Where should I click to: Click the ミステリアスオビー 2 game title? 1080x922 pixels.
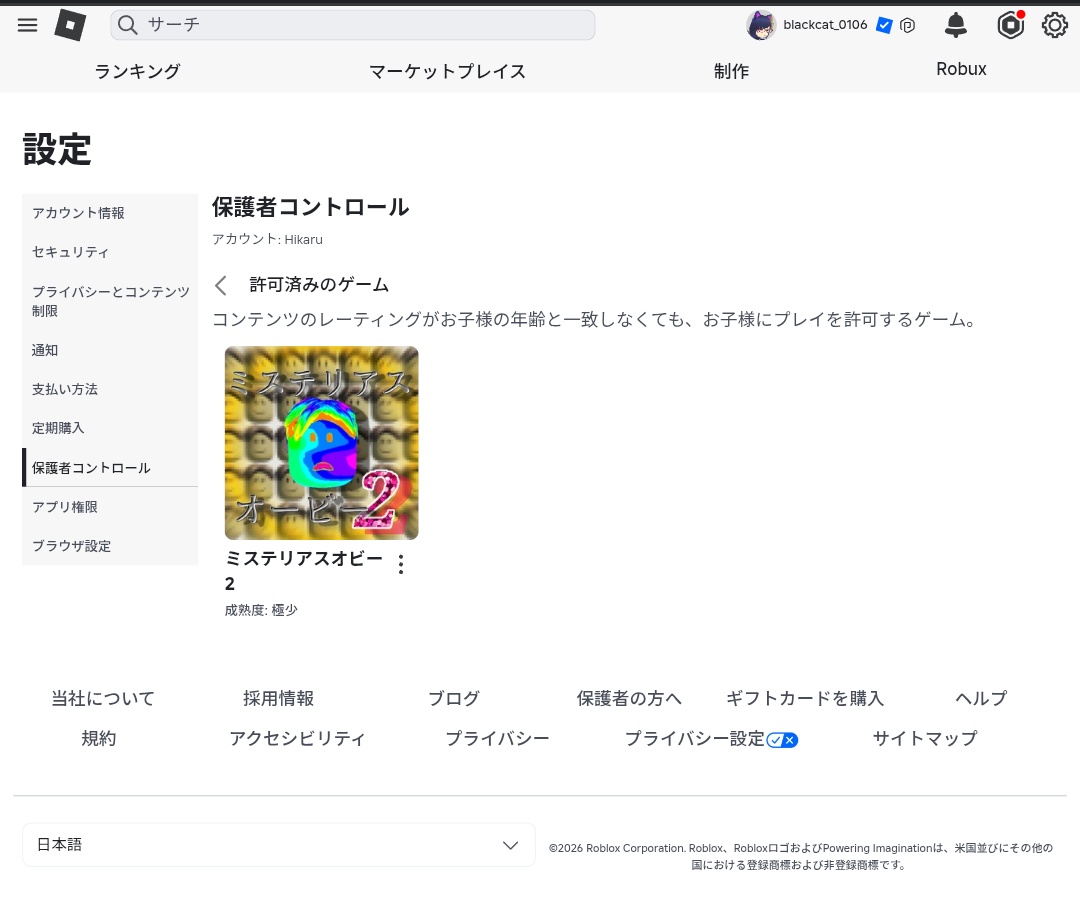303,571
